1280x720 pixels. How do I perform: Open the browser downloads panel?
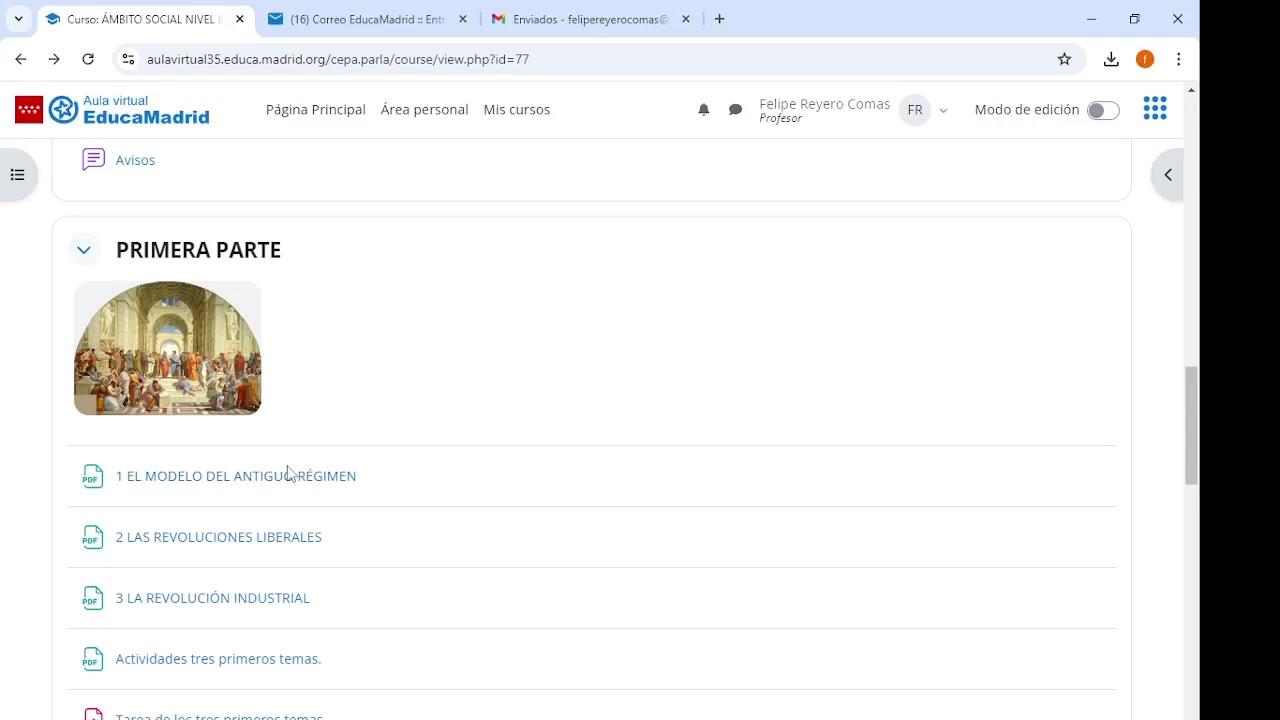[1111, 59]
